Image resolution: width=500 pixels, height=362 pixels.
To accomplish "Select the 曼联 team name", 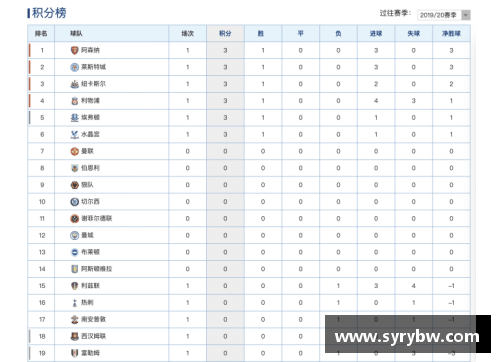I will tap(87, 151).
